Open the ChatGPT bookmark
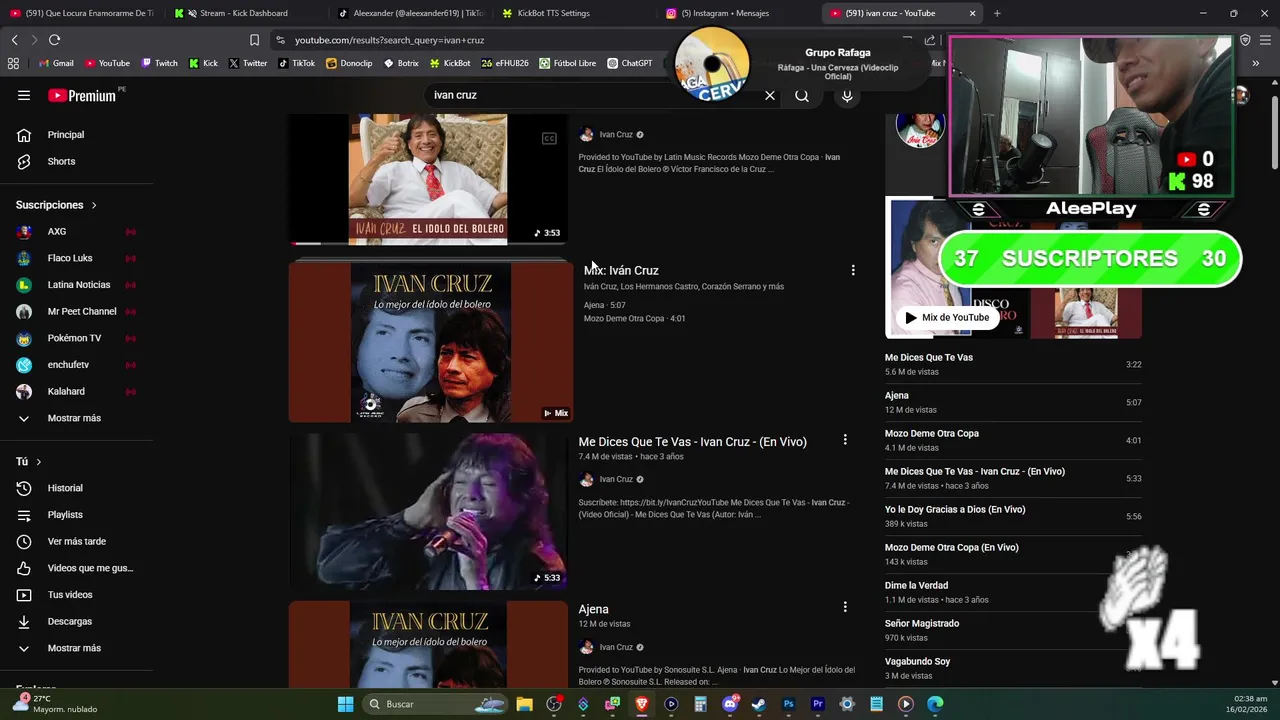 pyautogui.click(x=629, y=63)
